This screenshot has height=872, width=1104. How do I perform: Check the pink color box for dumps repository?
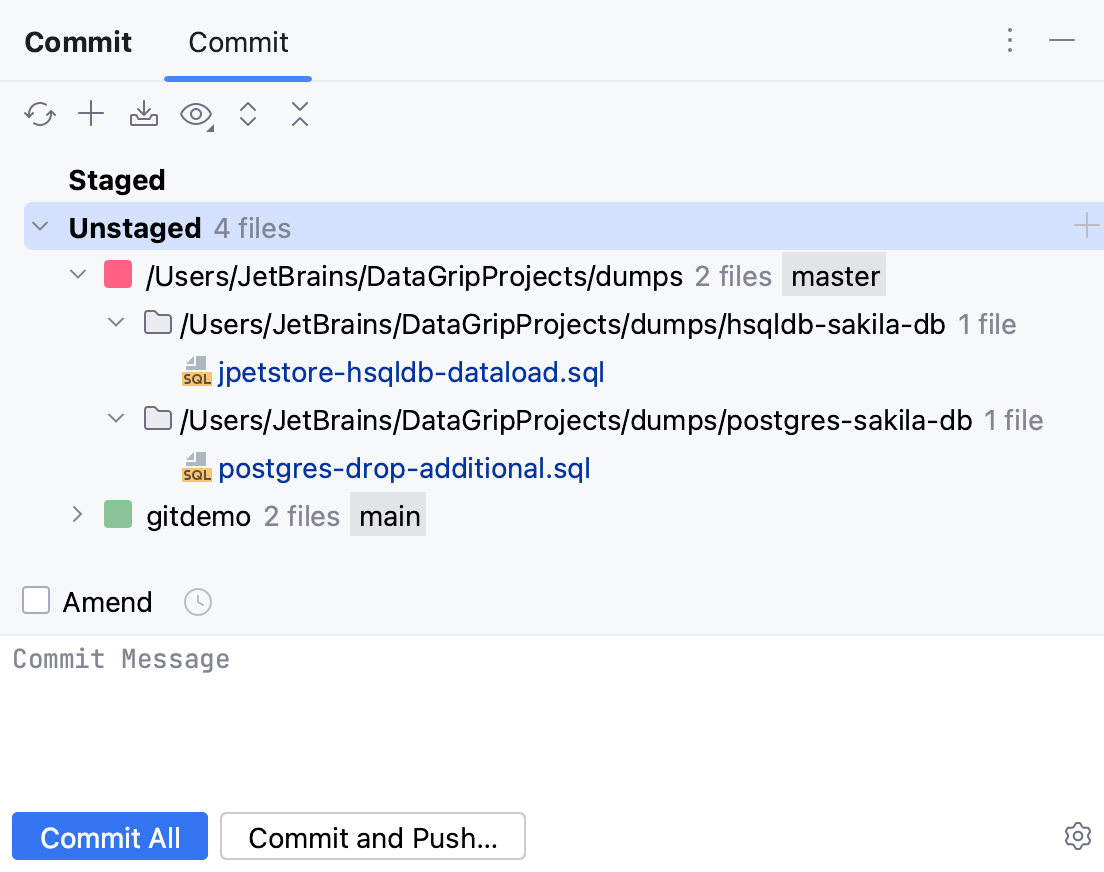click(x=118, y=274)
